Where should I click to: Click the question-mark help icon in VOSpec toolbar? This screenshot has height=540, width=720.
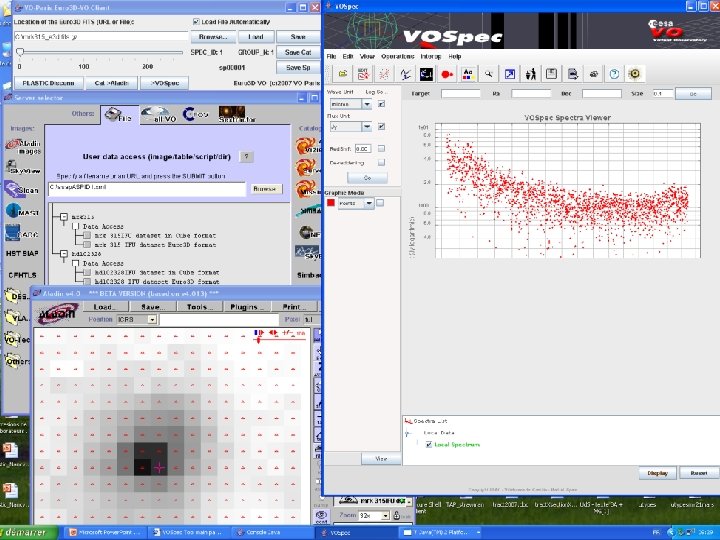pyautogui.click(x=614, y=74)
